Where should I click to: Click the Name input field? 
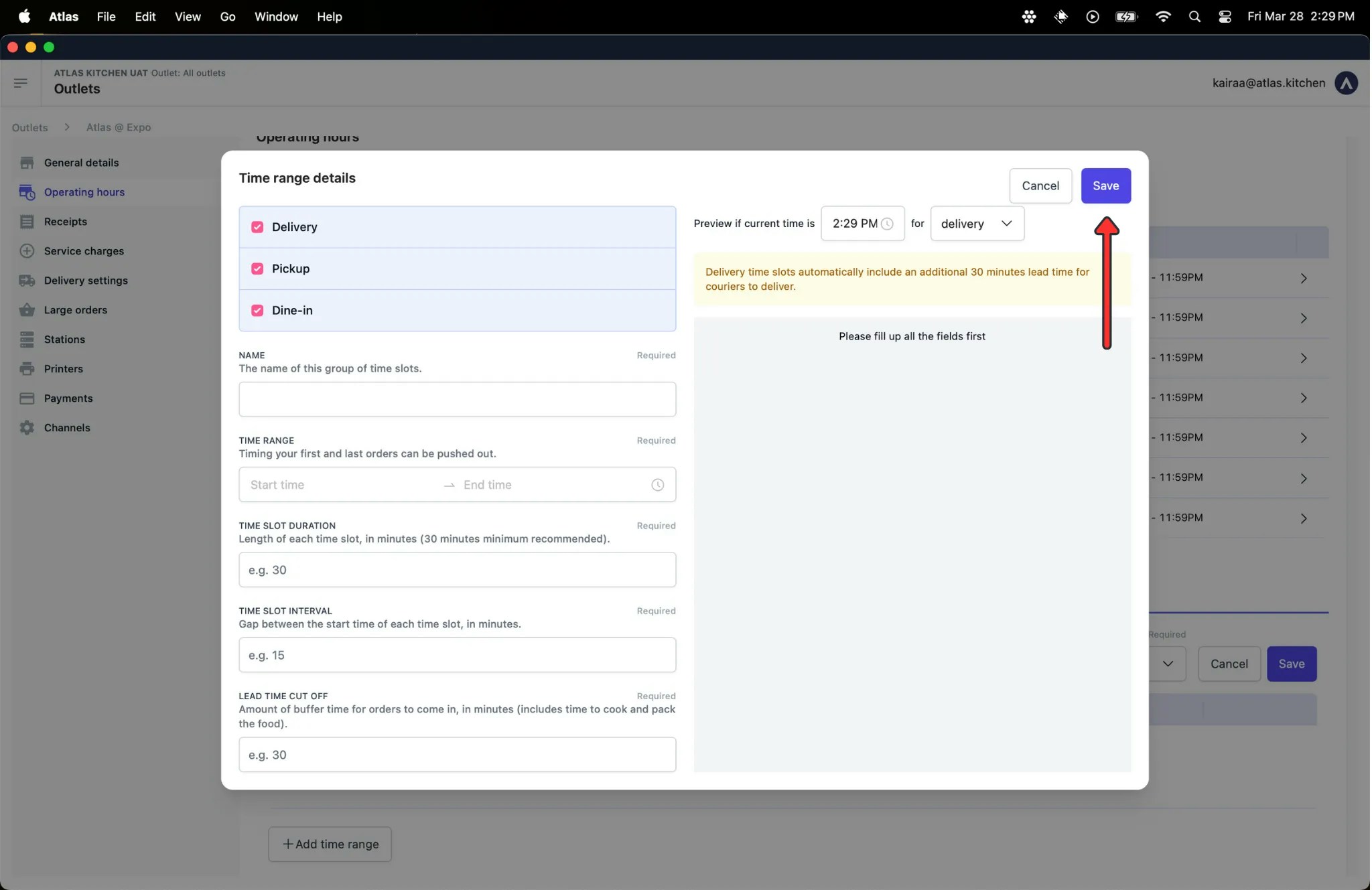457,399
